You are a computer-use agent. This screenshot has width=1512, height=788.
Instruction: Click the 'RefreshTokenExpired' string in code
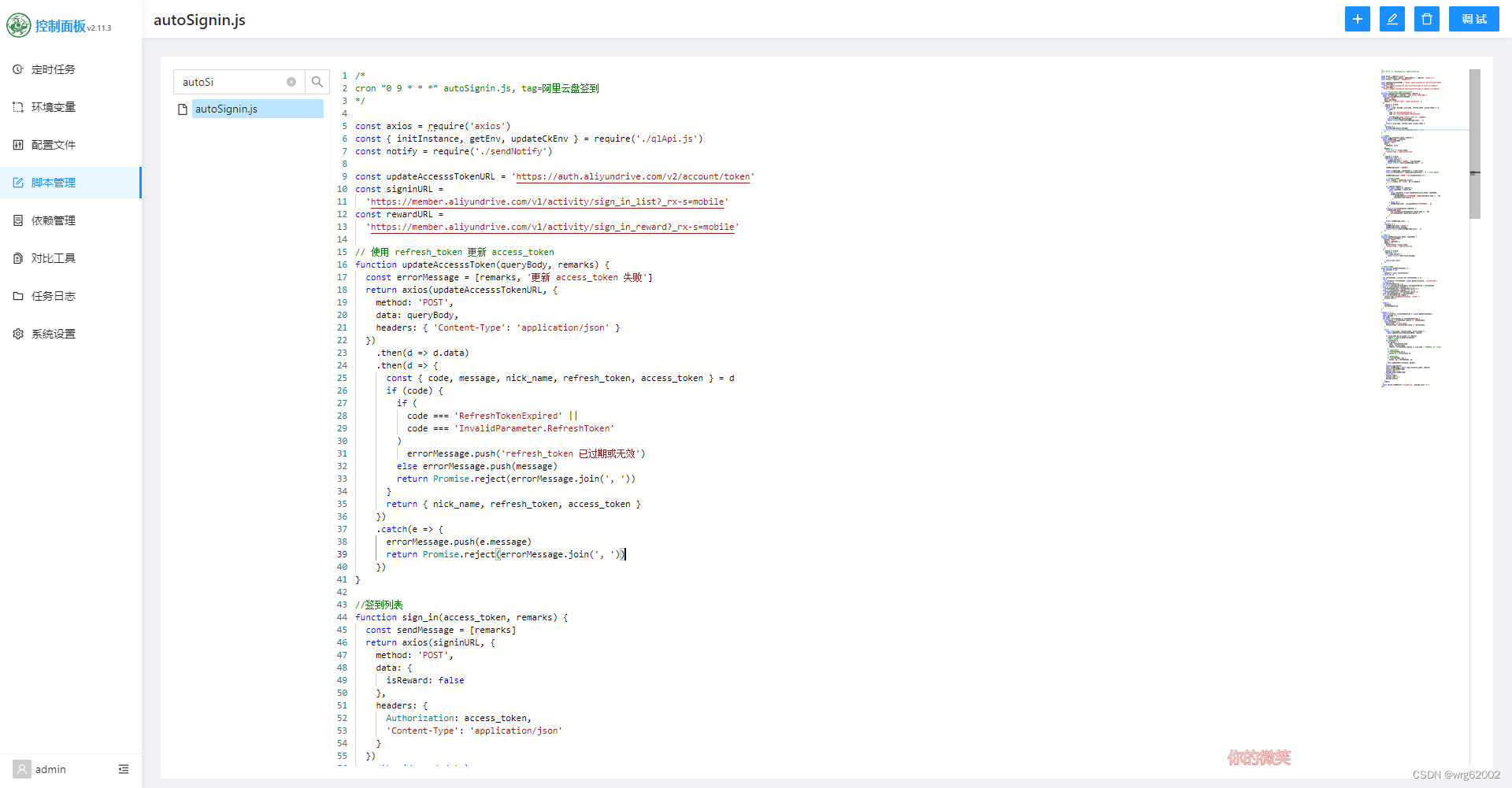click(x=508, y=416)
